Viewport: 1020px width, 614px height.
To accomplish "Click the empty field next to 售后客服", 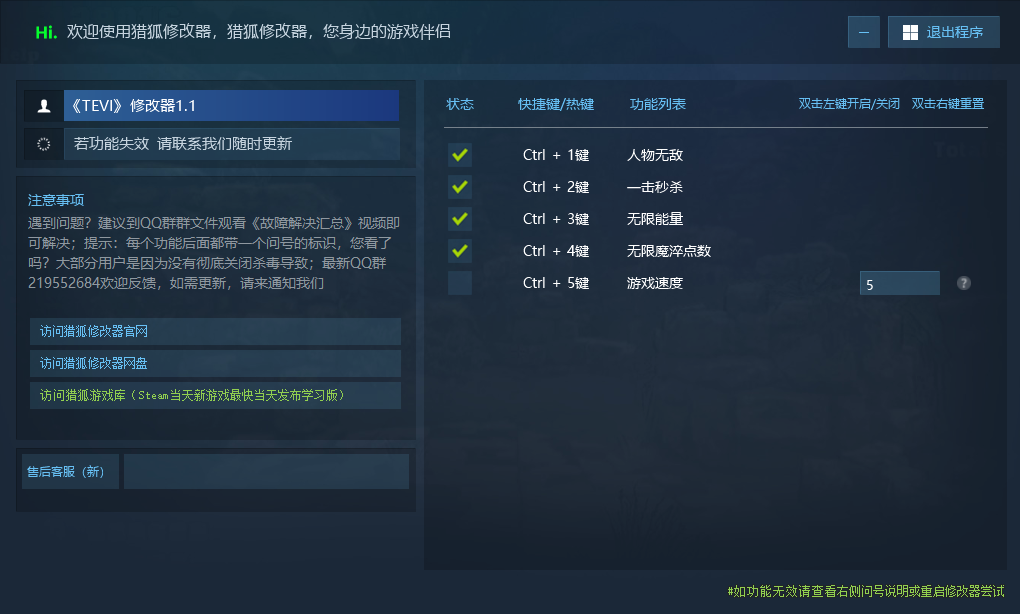I will click(x=266, y=472).
